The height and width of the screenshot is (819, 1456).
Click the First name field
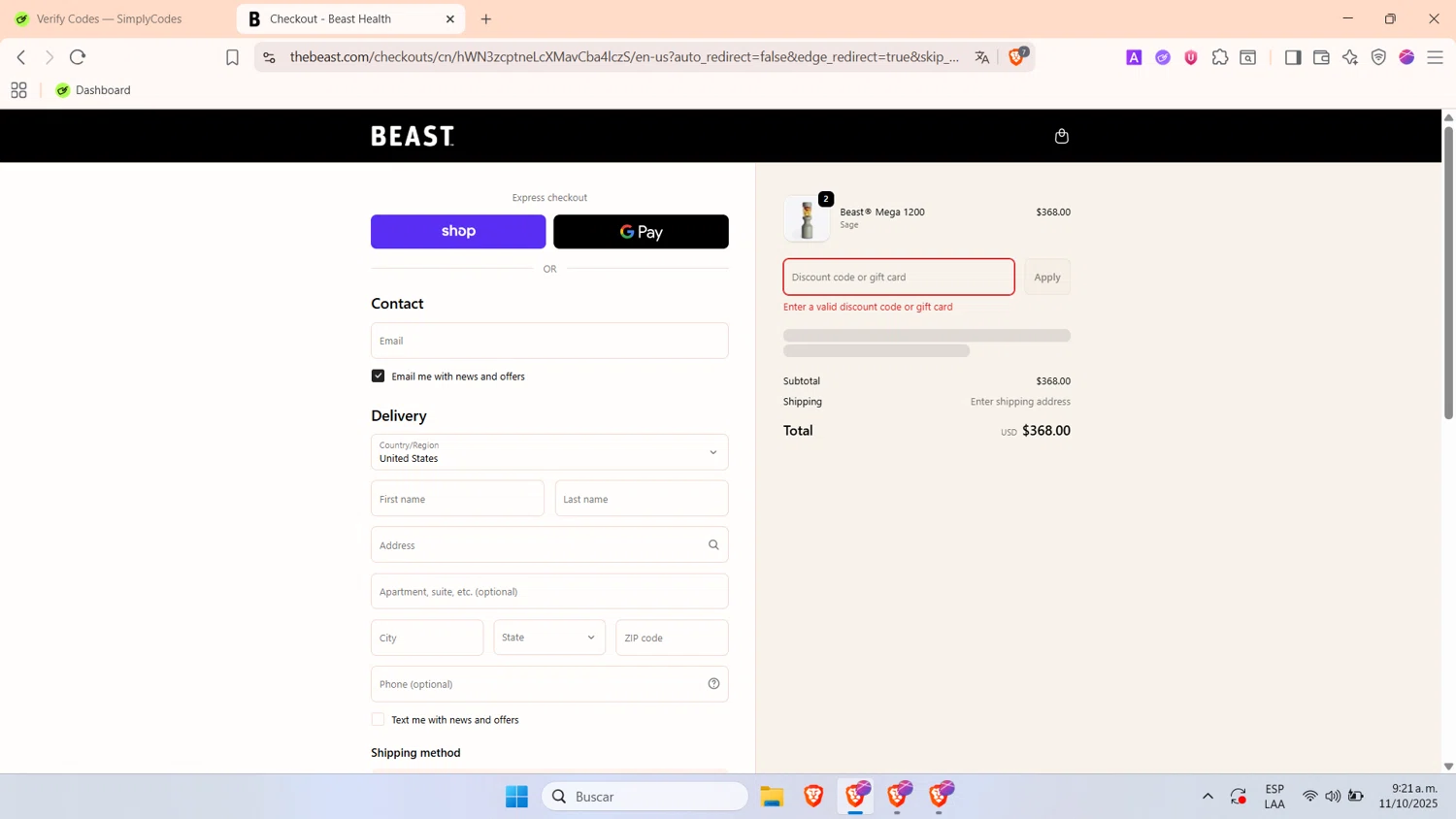[457, 499]
